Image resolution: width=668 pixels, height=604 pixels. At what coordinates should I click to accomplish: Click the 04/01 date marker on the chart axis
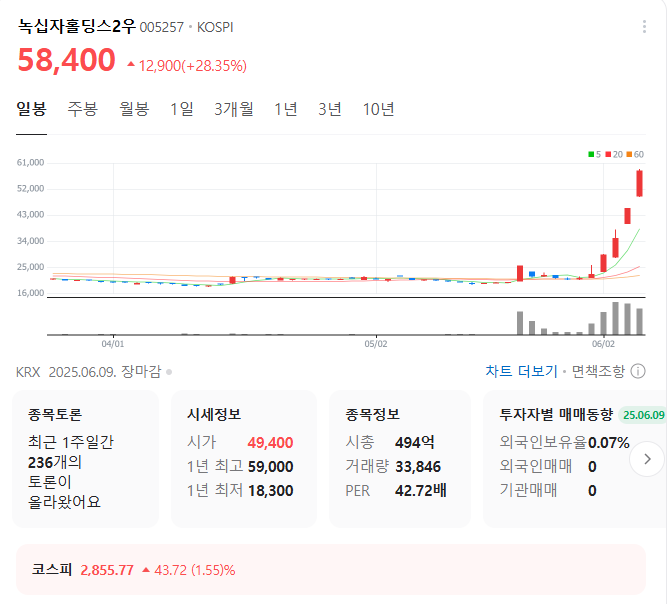tap(113, 344)
